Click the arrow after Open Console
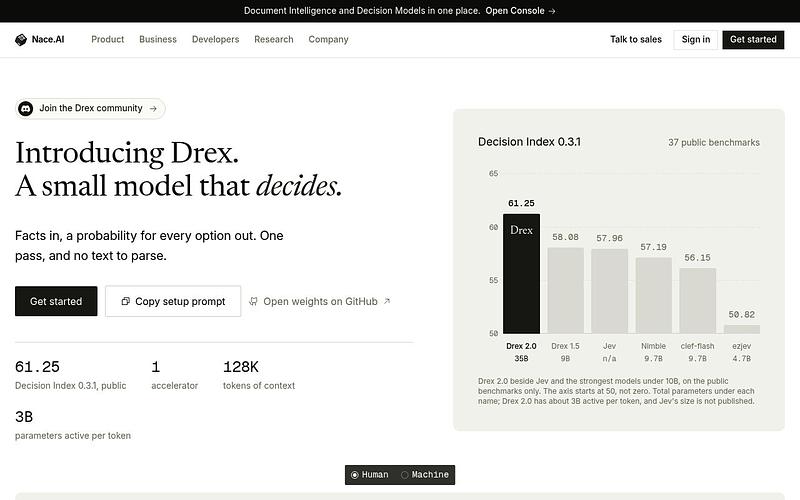This screenshot has height=500, width=800. pos(552,11)
